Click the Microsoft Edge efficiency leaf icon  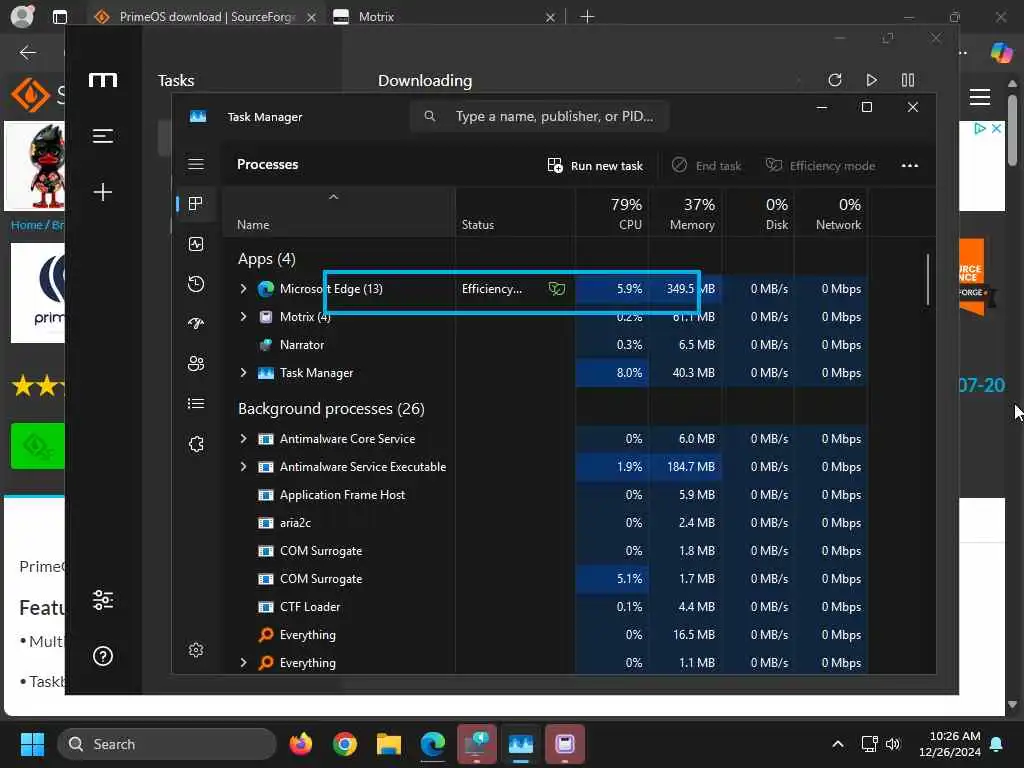556,289
